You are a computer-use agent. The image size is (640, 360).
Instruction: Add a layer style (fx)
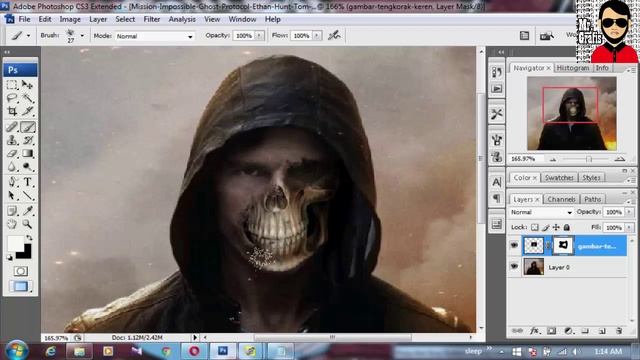(x=534, y=331)
